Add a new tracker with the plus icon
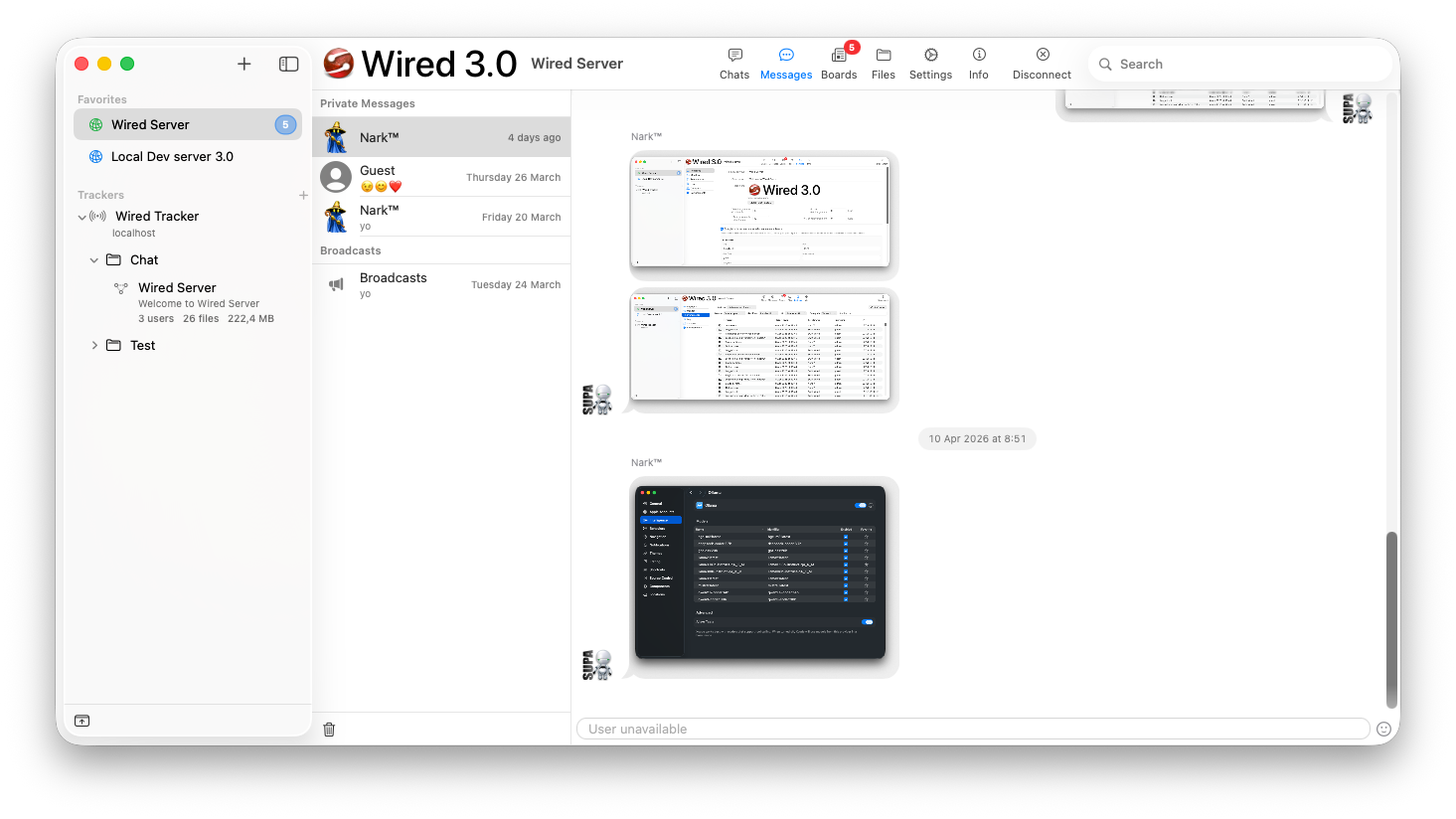Image resolution: width=1456 pixels, height=819 pixels. [303, 195]
